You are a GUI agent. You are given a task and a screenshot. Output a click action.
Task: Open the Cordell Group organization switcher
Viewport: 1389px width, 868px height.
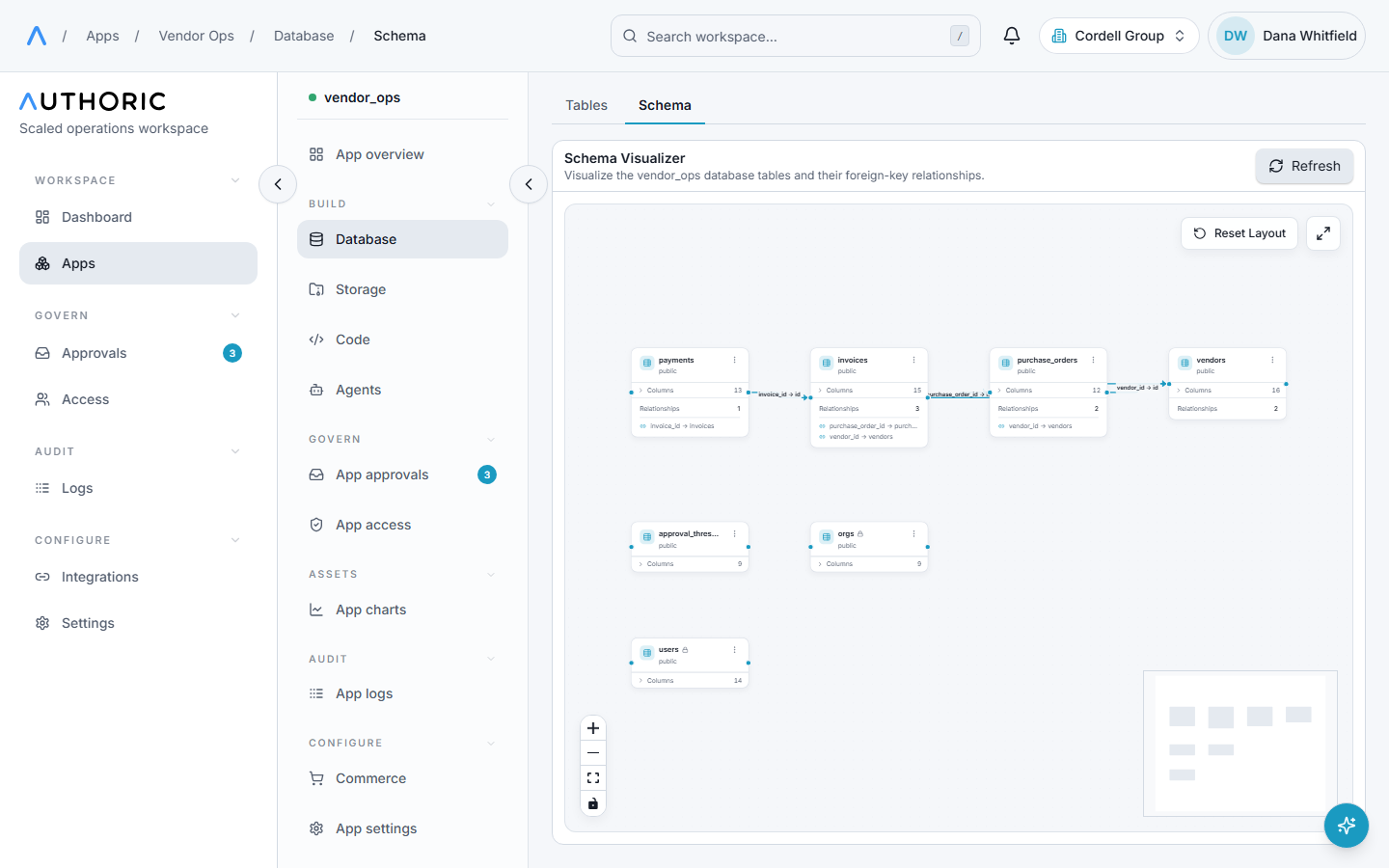coord(1119,36)
